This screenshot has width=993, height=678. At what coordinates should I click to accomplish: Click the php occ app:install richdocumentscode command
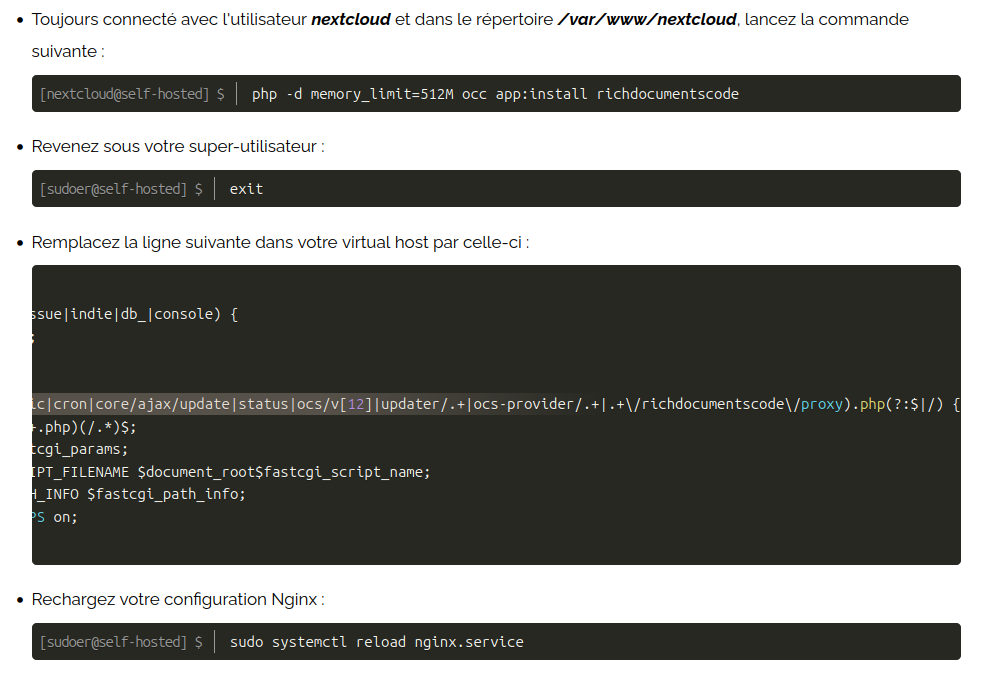[x=495, y=94]
